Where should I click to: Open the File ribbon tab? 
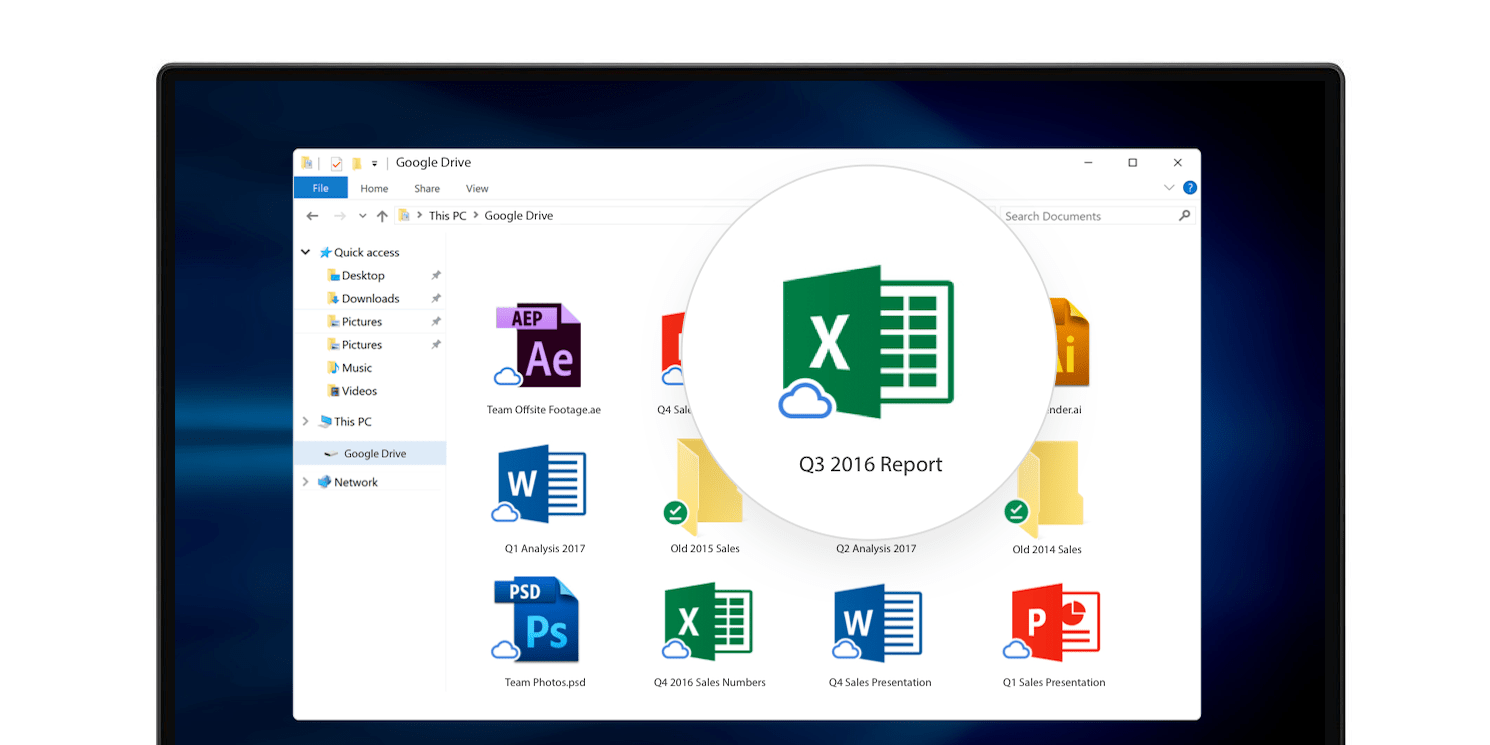(x=320, y=188)
